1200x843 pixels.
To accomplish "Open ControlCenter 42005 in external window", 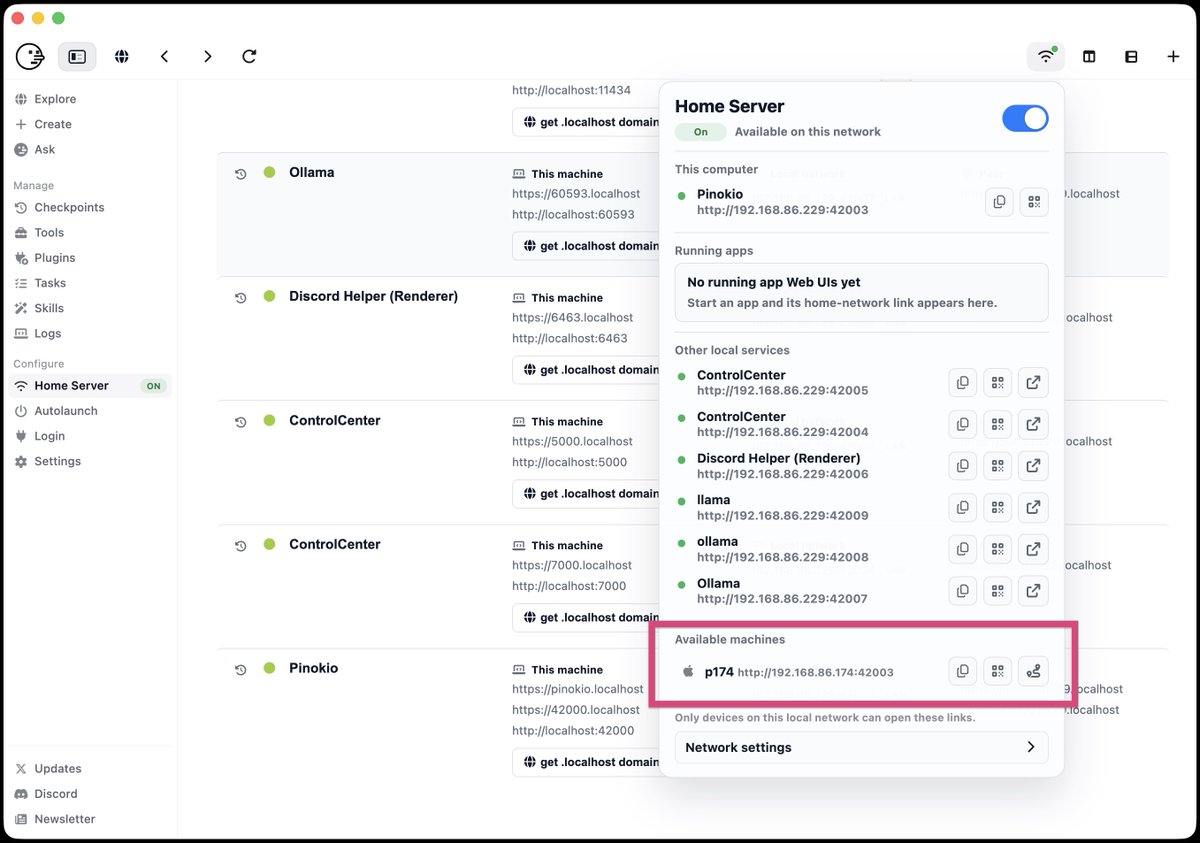I will click(1033, 382).
